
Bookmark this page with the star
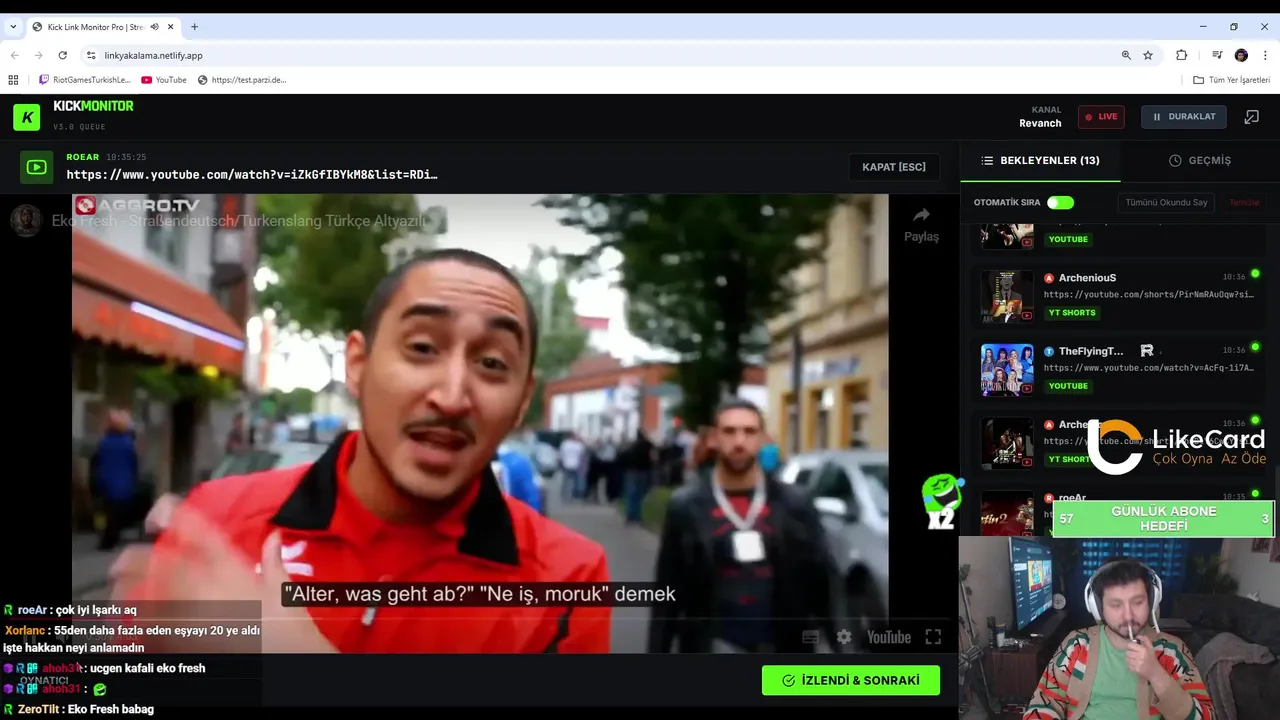(1148, 55)
